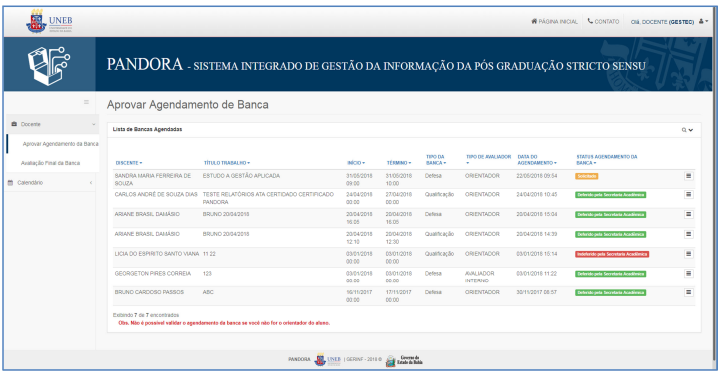720x372 pixels.
Task: Expand the Calendário sidebar menu
Action: pos(51,182)
